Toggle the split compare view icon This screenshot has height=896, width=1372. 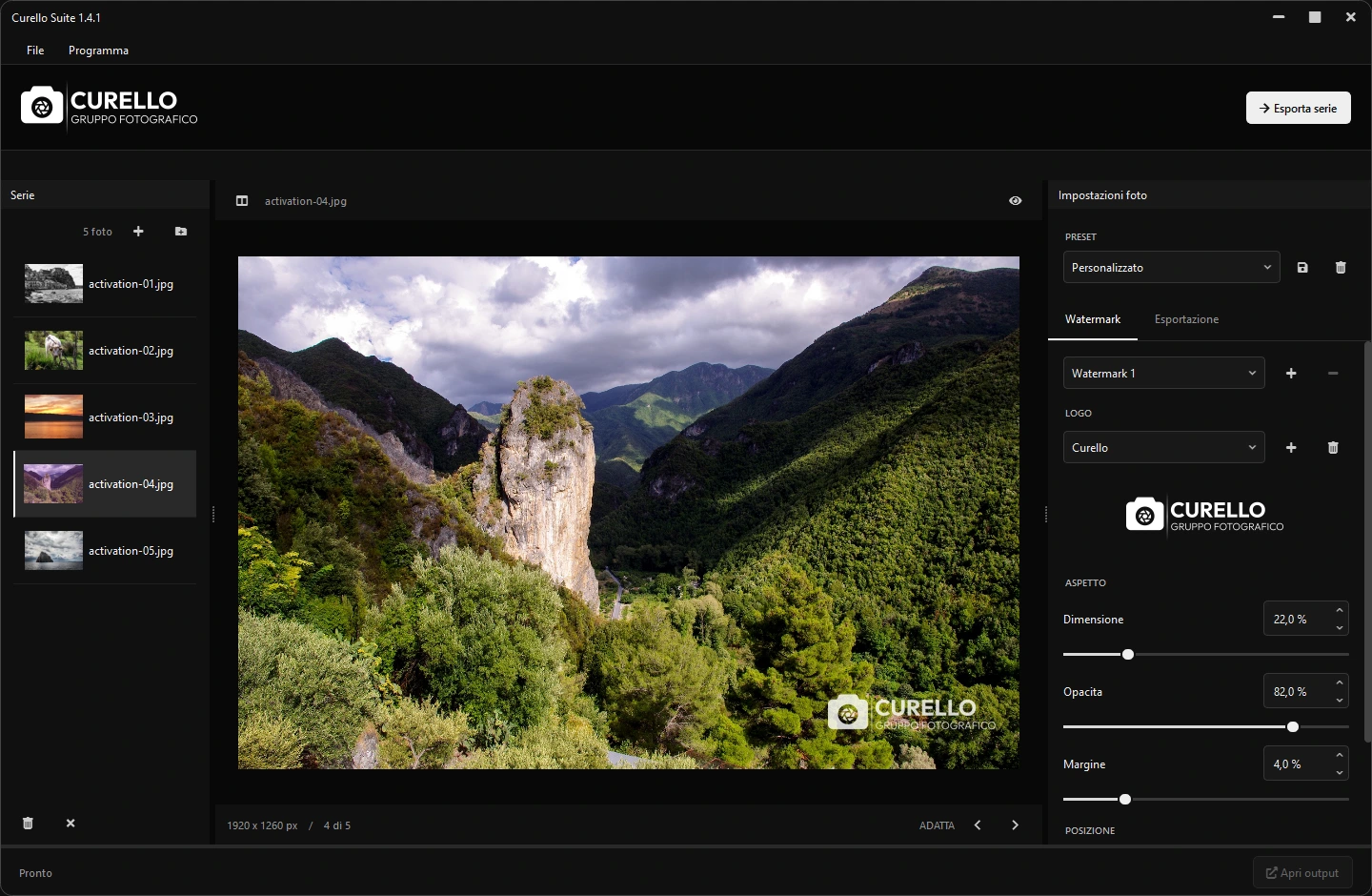click(242, 201)
